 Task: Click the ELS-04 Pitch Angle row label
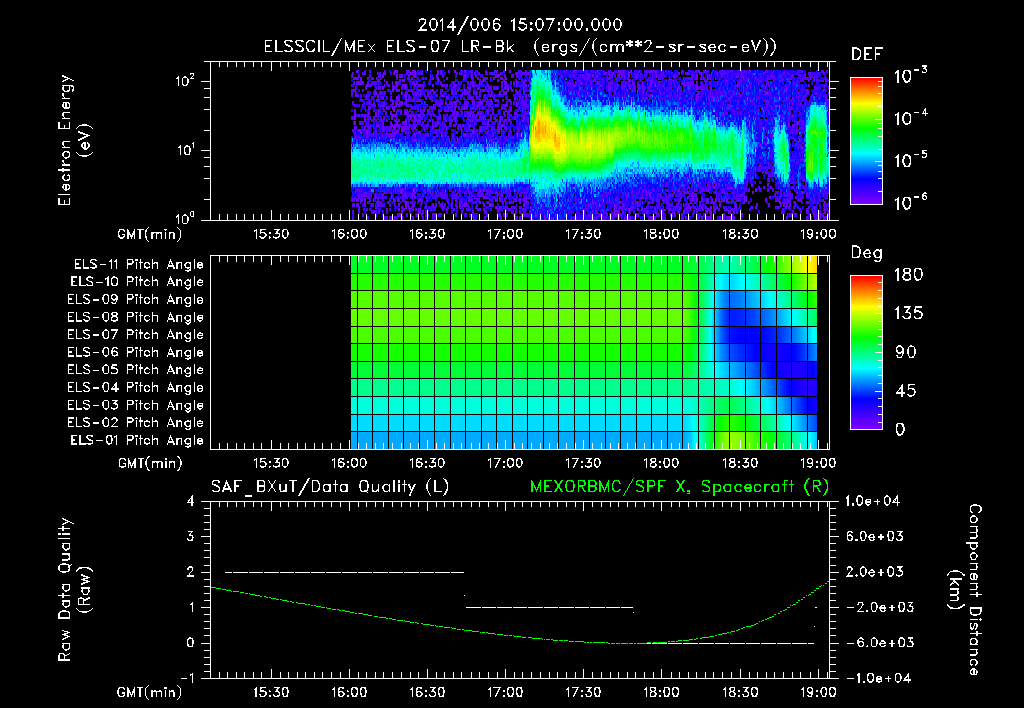click(136, 388)
